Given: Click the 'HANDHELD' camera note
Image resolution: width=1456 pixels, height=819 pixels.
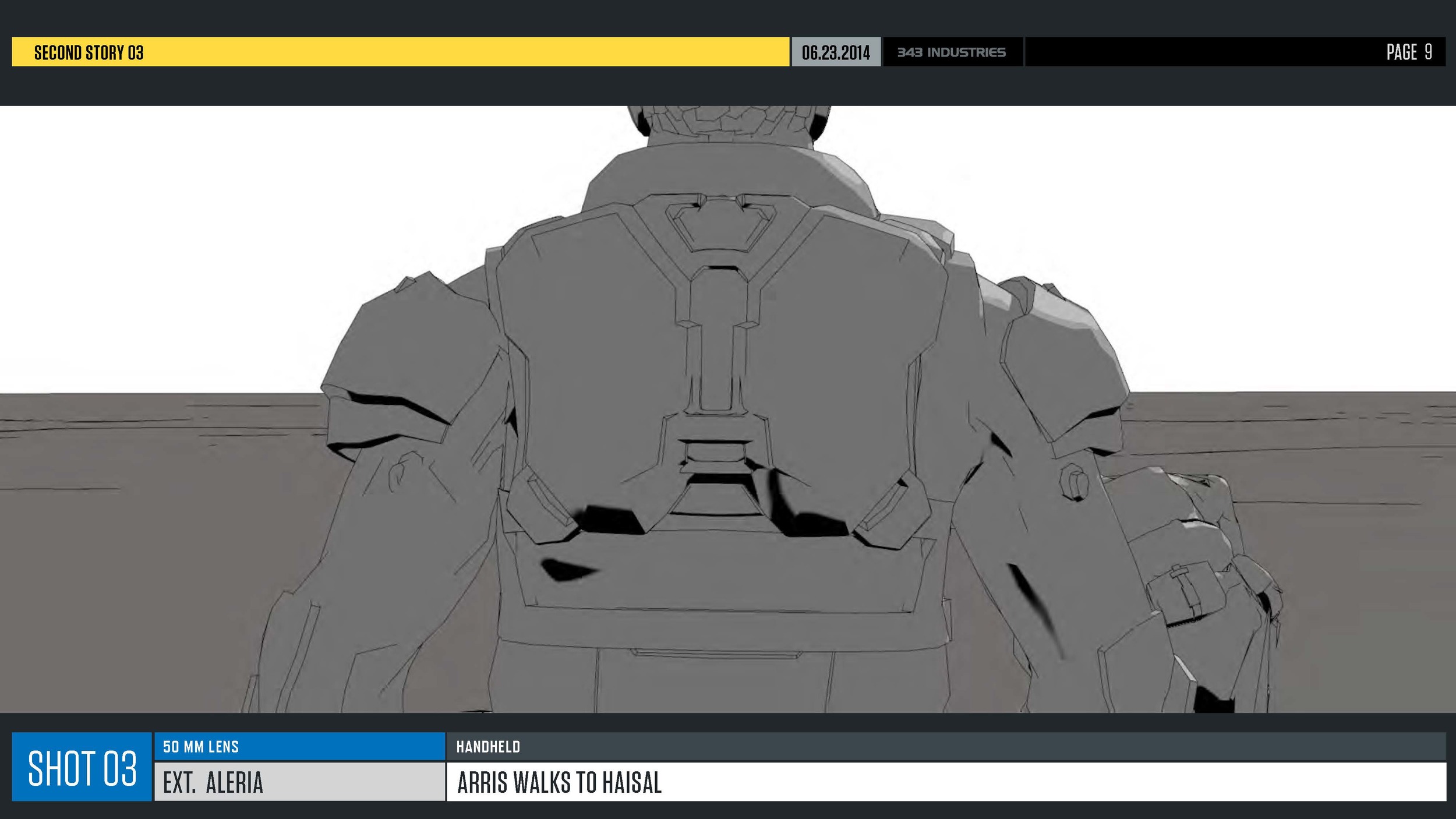Looking at the screenshot, I should [488, 747].
